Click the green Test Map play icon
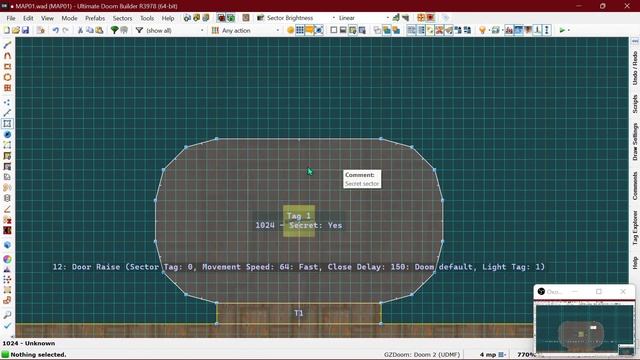 pos(562,30)
